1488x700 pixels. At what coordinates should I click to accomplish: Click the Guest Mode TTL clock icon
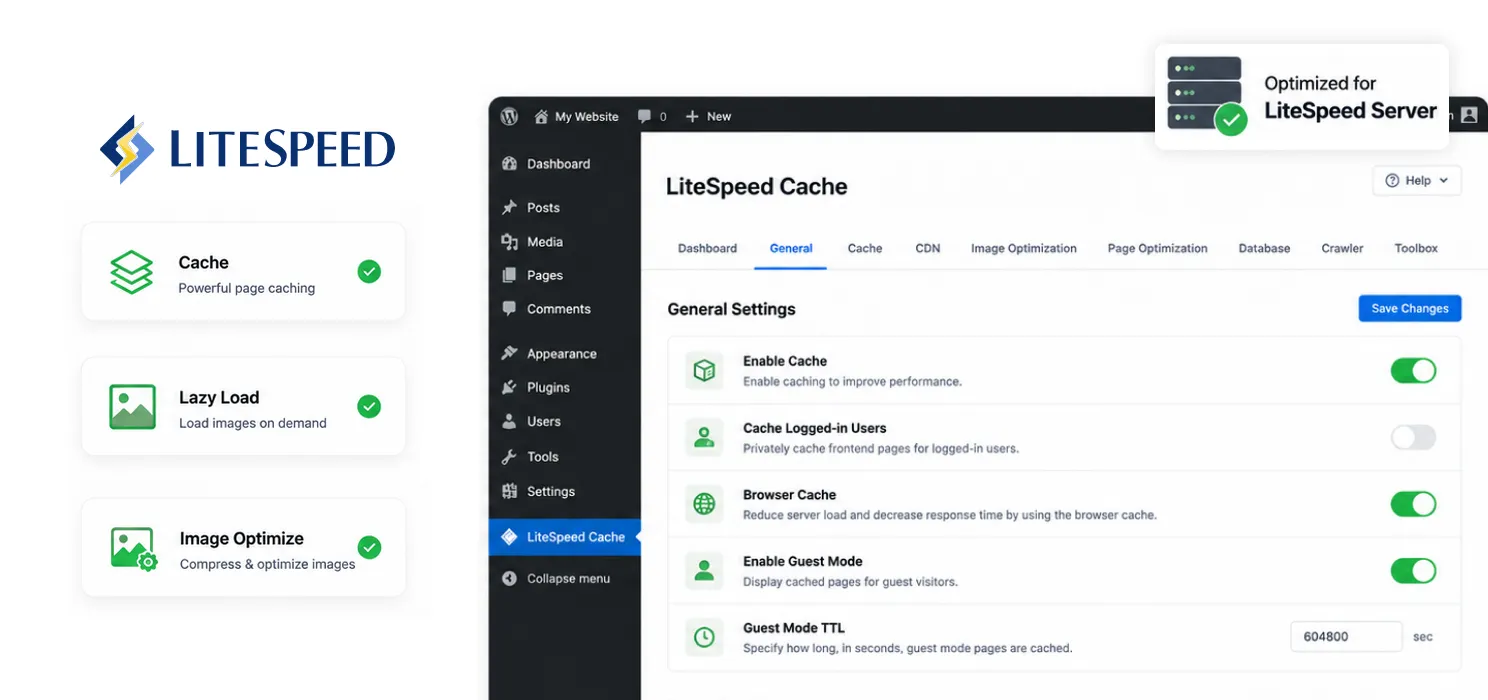(x=704, y=636)
